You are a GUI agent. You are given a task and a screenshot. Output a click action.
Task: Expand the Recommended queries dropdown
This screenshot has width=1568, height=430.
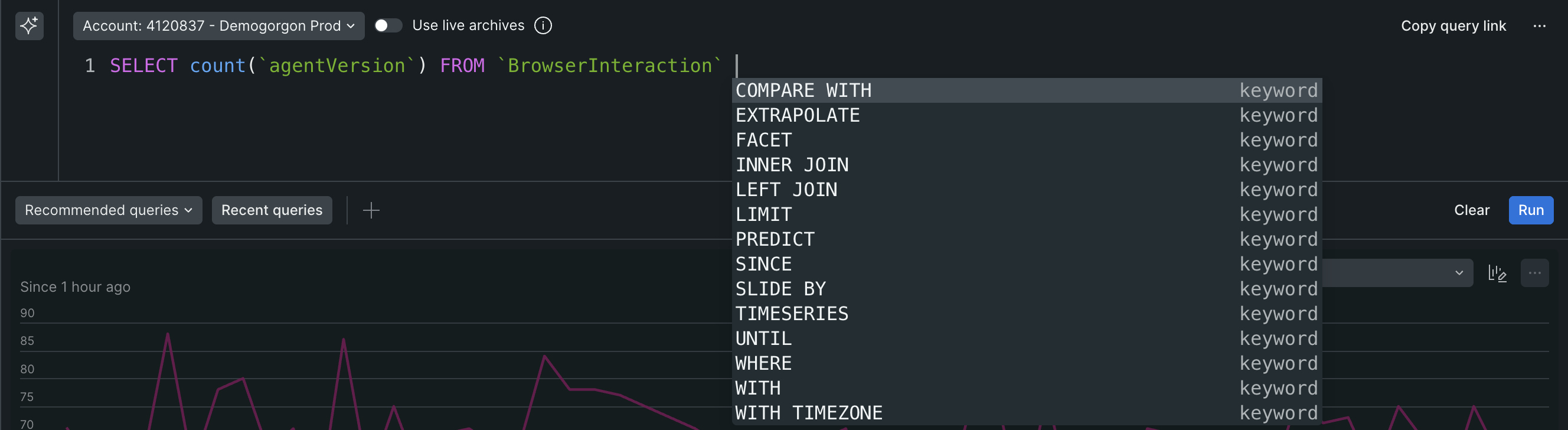click(x=109, y=210)
